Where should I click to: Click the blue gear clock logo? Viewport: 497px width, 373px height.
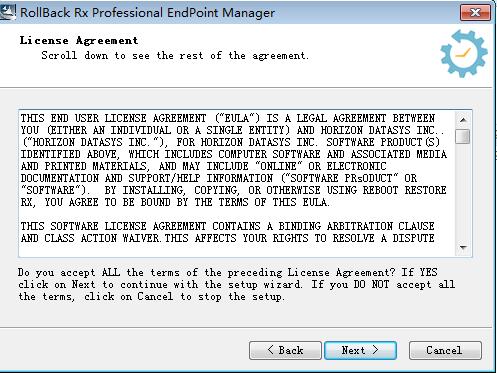[x=464, y=53]
